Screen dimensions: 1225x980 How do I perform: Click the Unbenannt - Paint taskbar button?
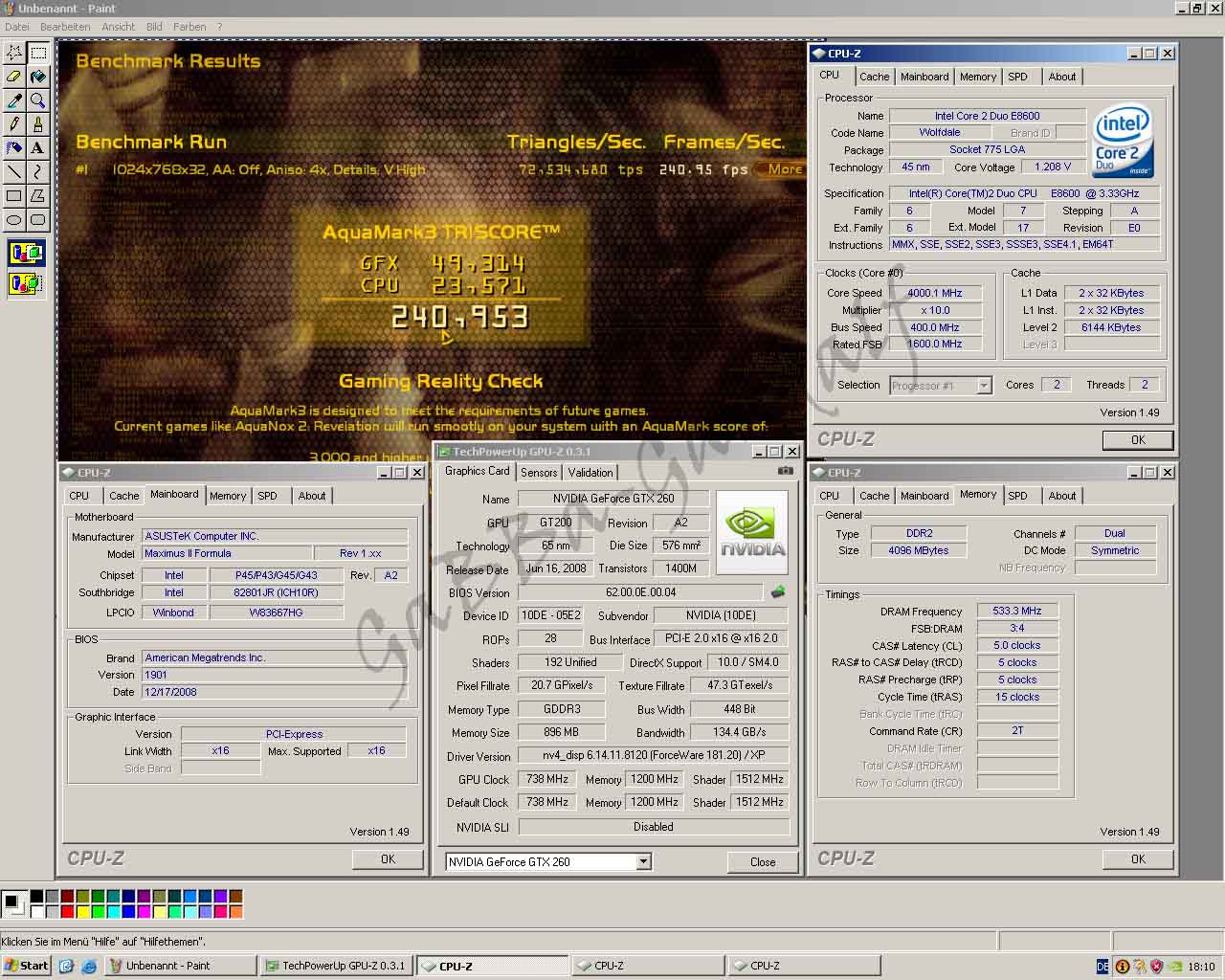tap(180, 967)
